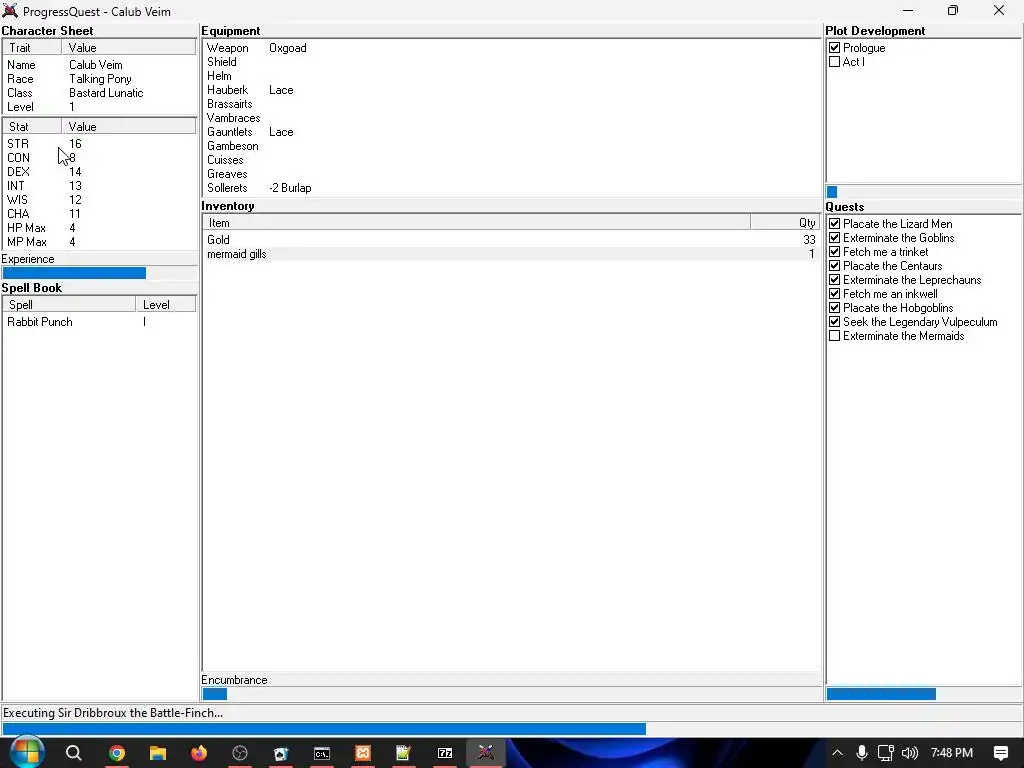1024x768 pixels.
Task: Click the task progress bar at bottom
Action: click(x=511, y=729)
